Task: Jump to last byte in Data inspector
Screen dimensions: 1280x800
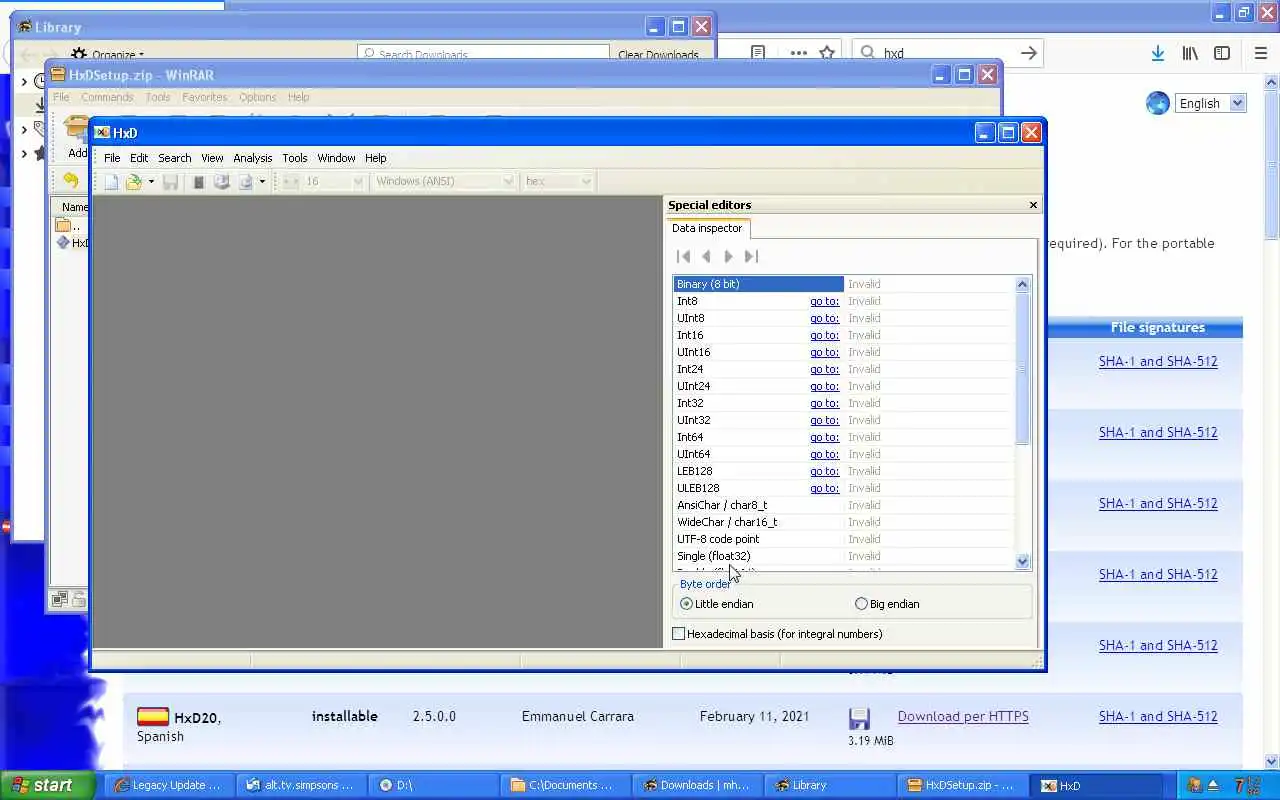Action: [752, 257]
